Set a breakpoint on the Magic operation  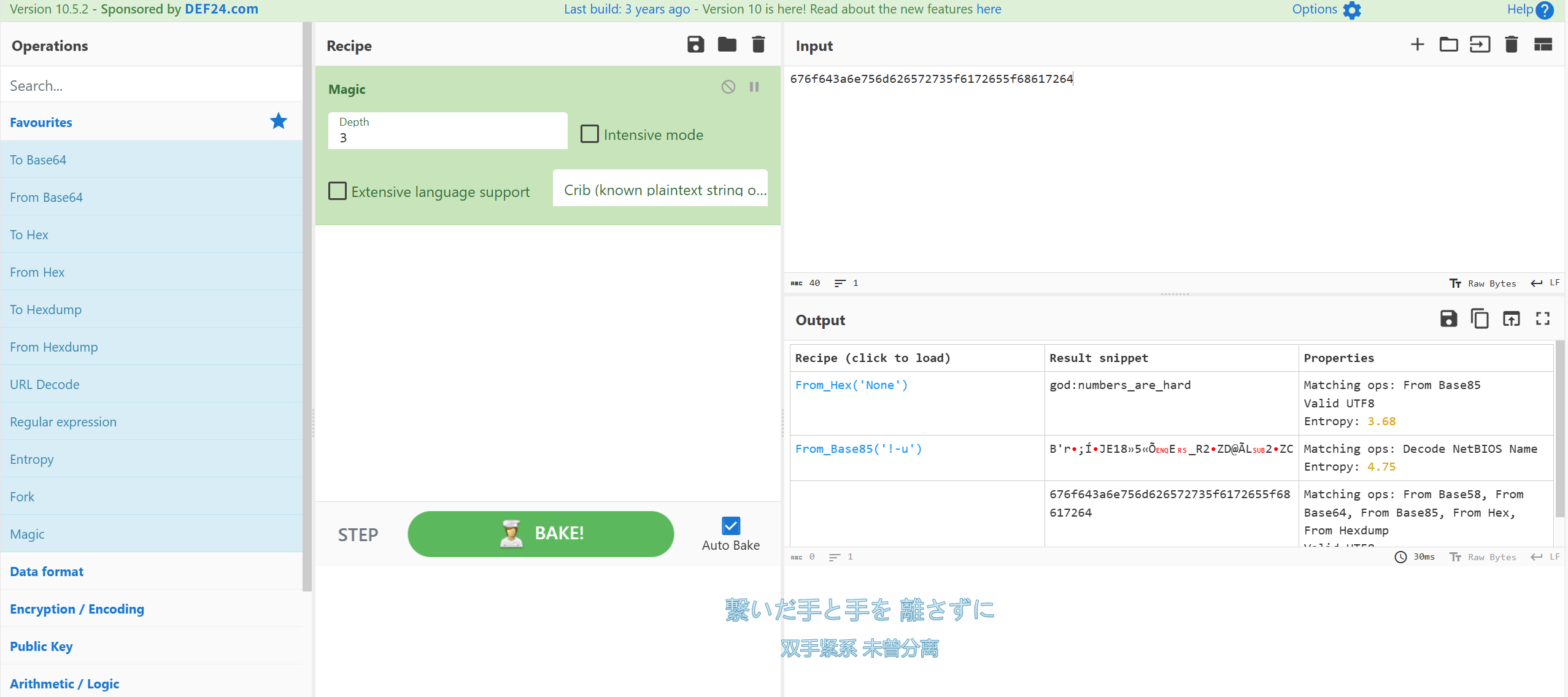pyautogui.click(x=754, y=87)
